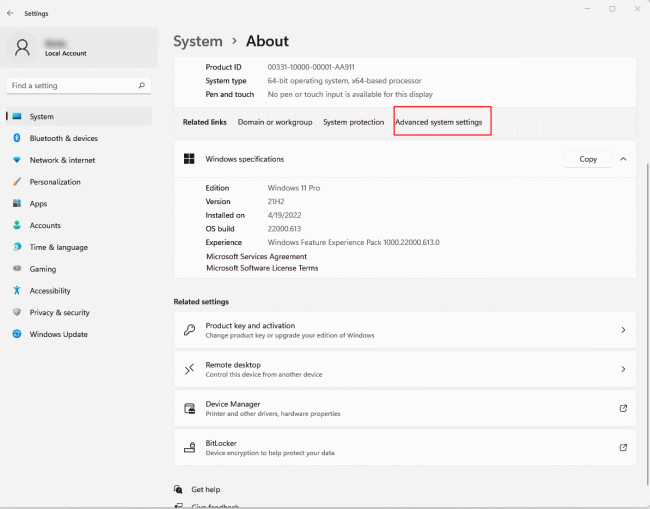This screenshot has height=509, width=650.
Task: Copy the Windows specifications
Action: [588, 159]
